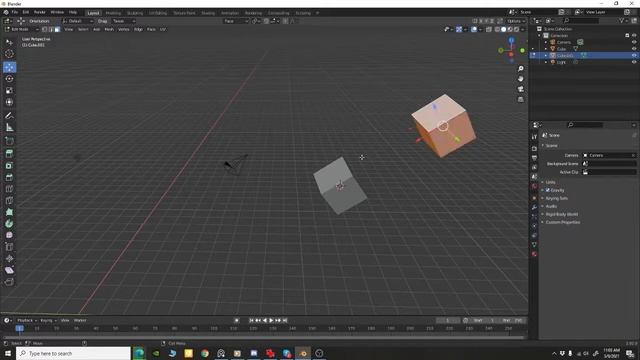Open the Camera selector field dropdown
This screenshot has height=360, width=640.
click(x=609, y=155)
